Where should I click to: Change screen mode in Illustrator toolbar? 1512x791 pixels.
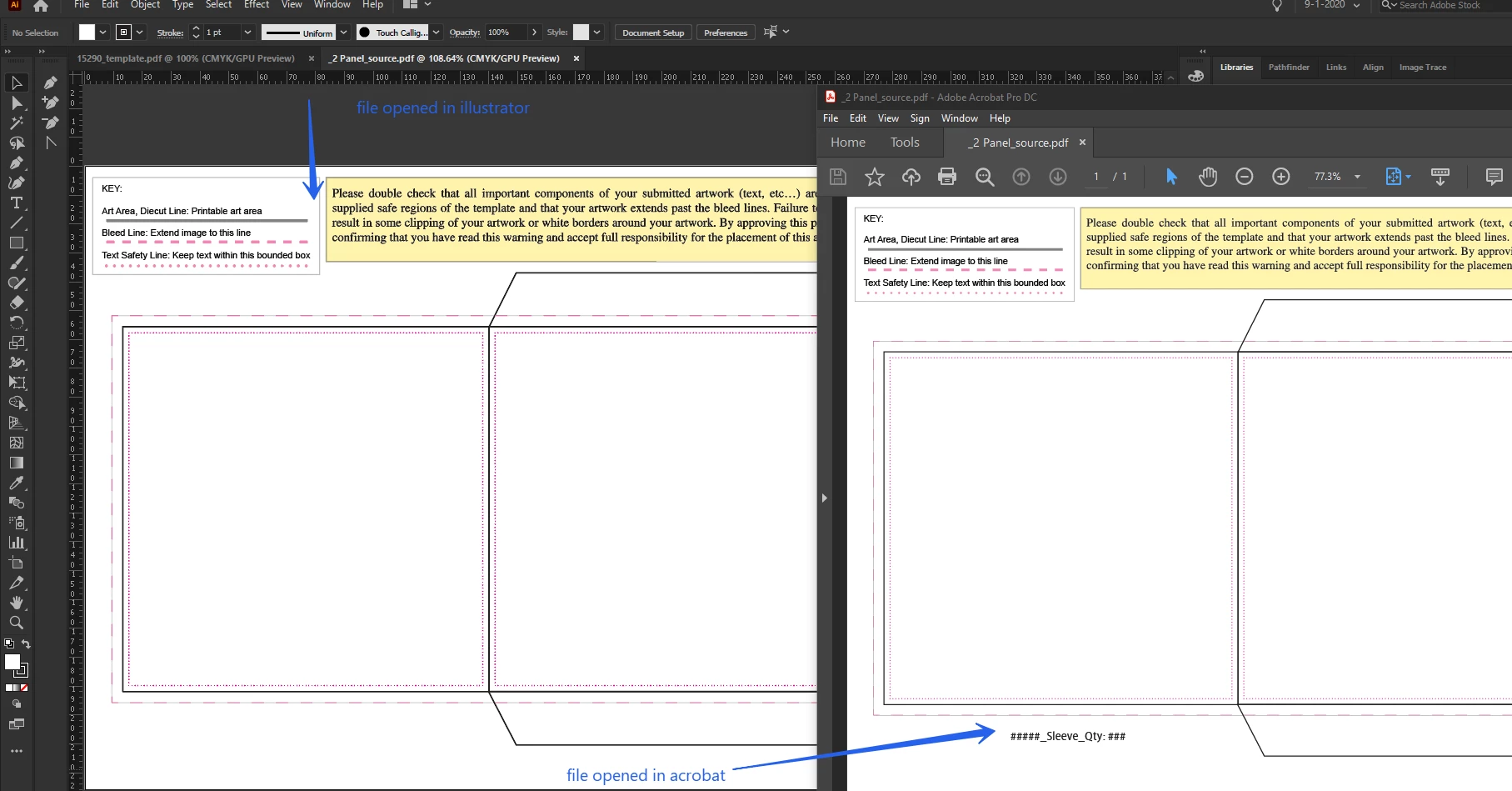pos(17,724)
